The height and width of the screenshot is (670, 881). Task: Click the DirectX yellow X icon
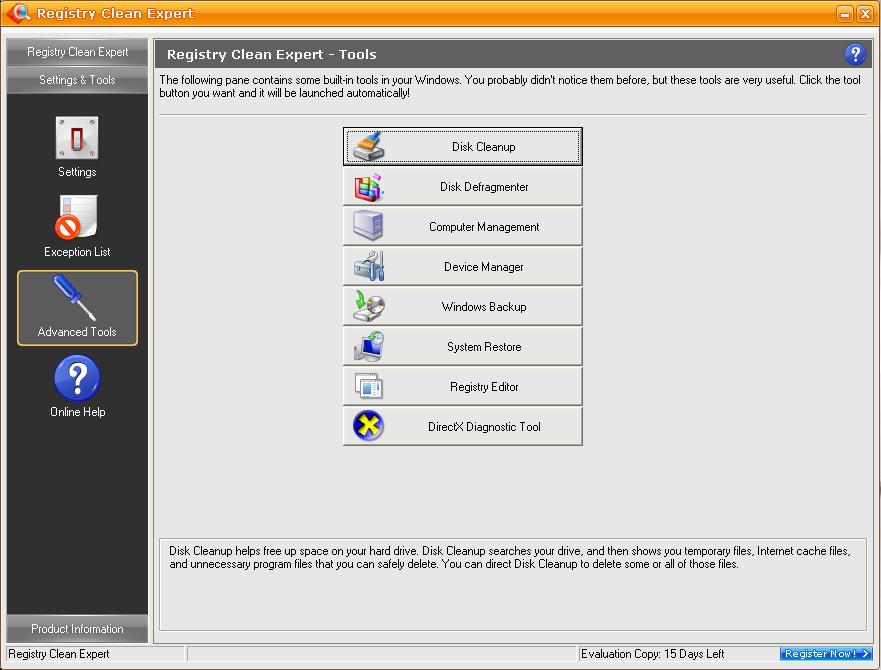pos(369,425)
